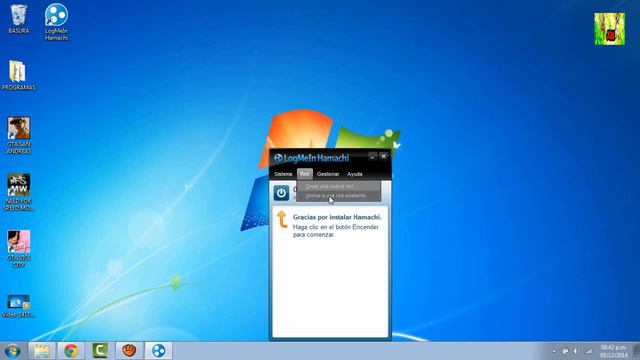The width and height of the screenshot is (640, 360).
Task: Close the LogMeIn Hamachi window
Action: coord(384,156)
